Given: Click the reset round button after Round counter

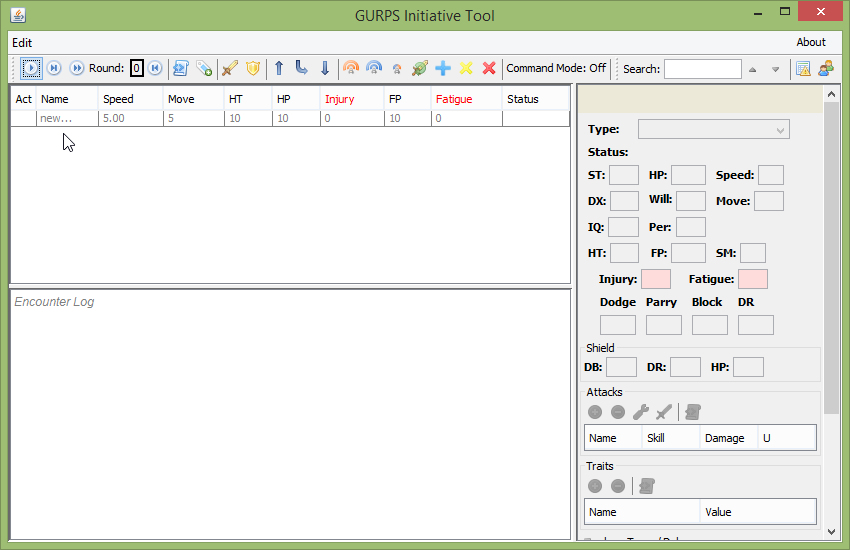Looking at the screenshot, I should pyautogui.click(x=155, y=68).
